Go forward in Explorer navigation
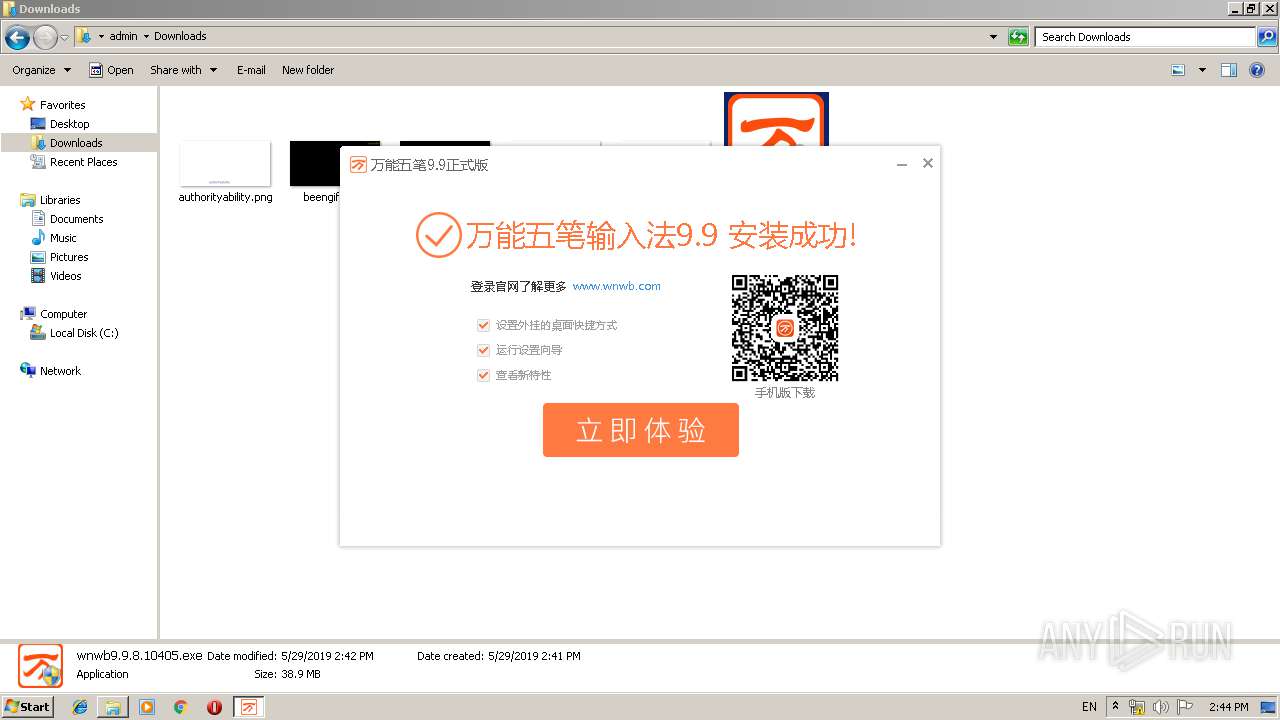The width and height of the screenshot is (1280, 720). click(x=45, y=38)
